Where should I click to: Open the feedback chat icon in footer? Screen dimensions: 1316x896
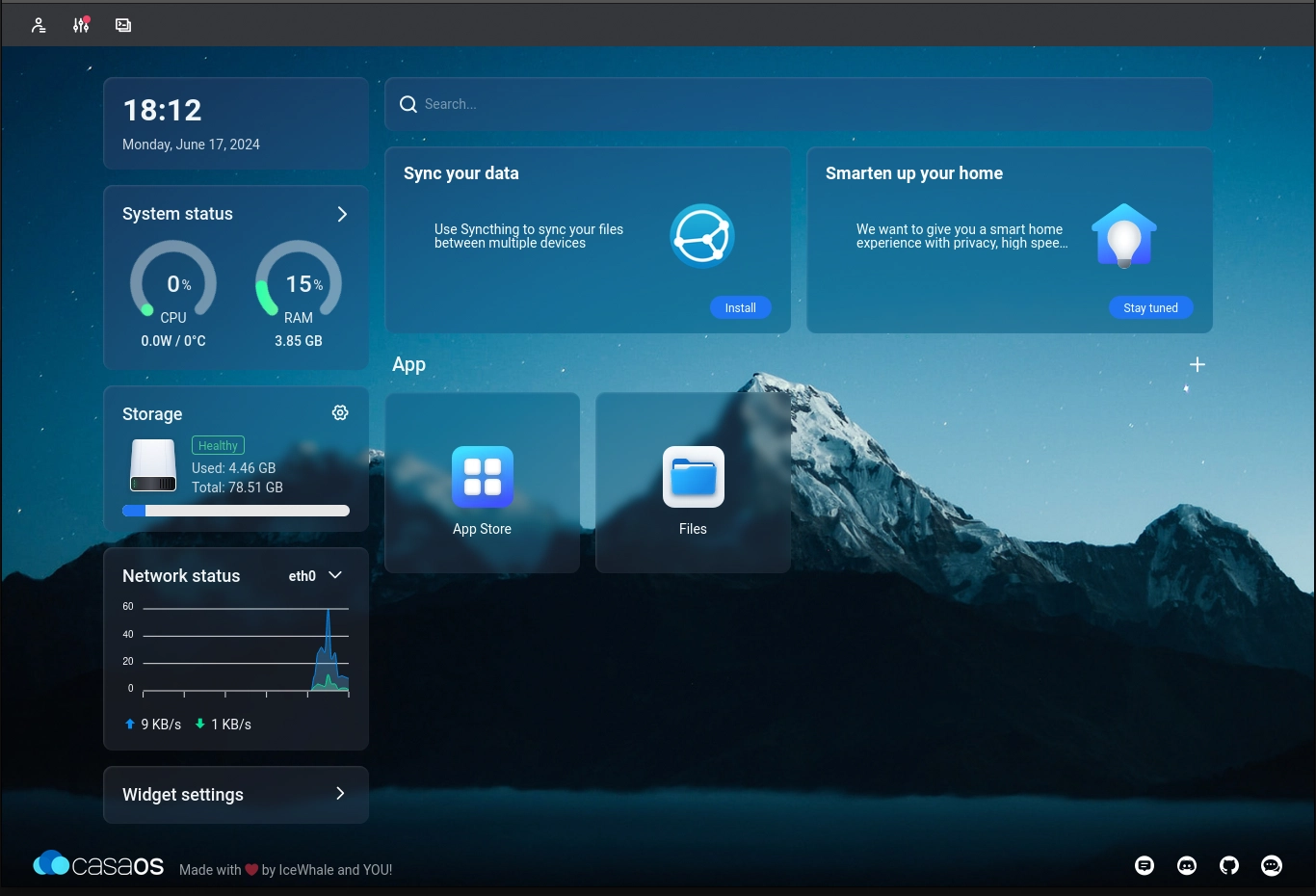tap(1145, 865)
